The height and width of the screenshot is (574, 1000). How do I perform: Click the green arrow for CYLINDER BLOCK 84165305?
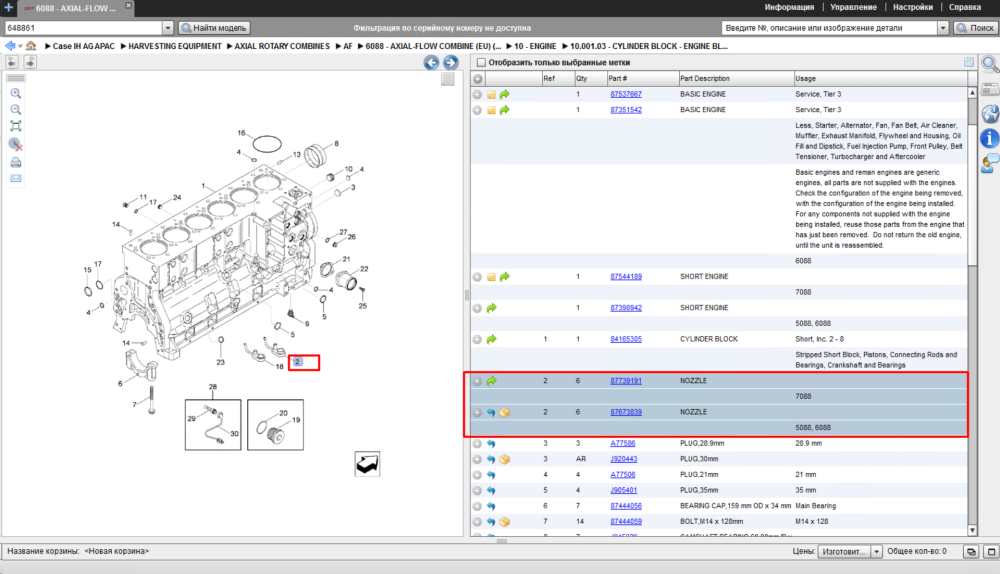click(491, 339)
